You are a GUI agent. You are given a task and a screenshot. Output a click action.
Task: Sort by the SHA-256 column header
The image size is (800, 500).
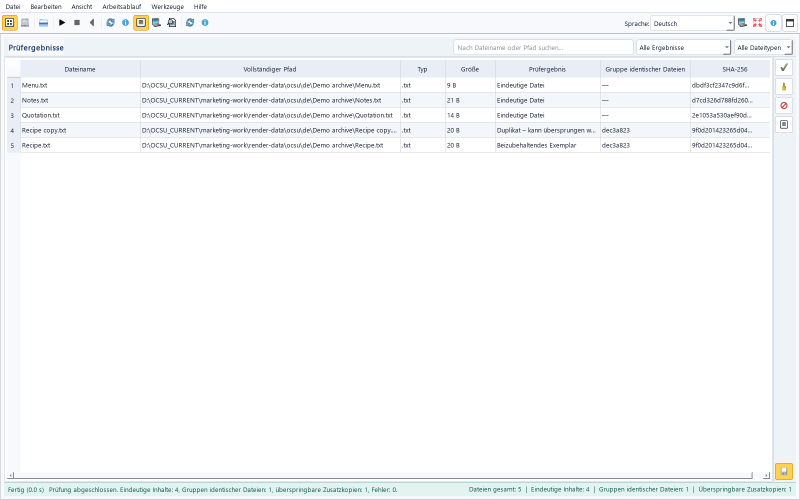730,69
